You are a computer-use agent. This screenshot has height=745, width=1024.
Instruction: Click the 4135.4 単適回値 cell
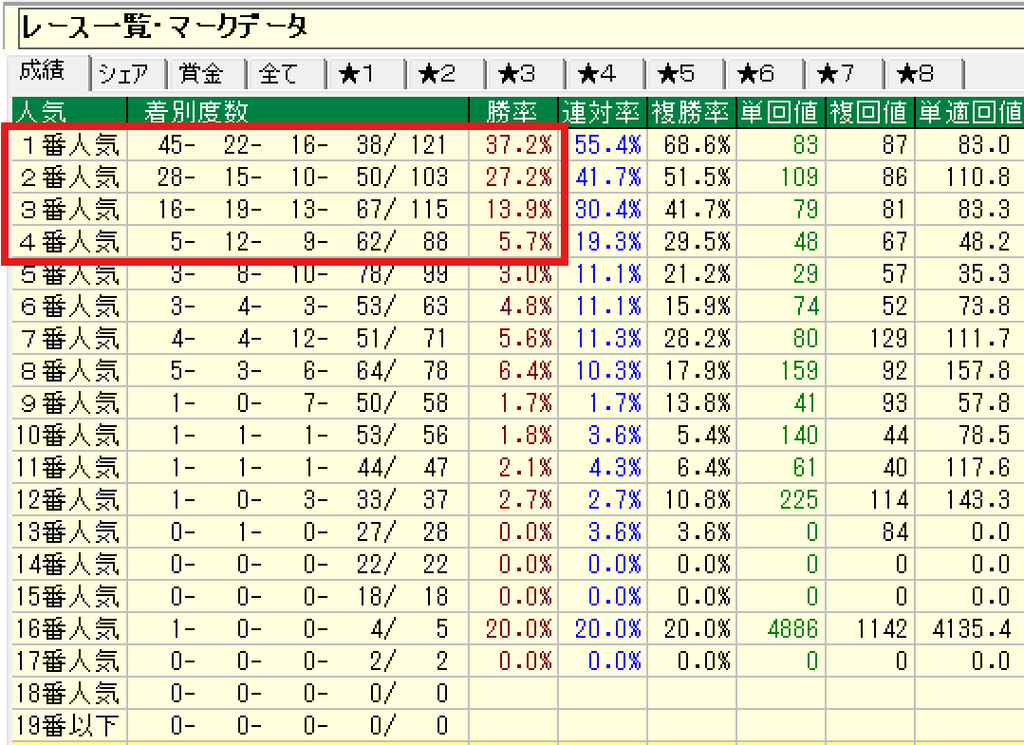point(969,629)
